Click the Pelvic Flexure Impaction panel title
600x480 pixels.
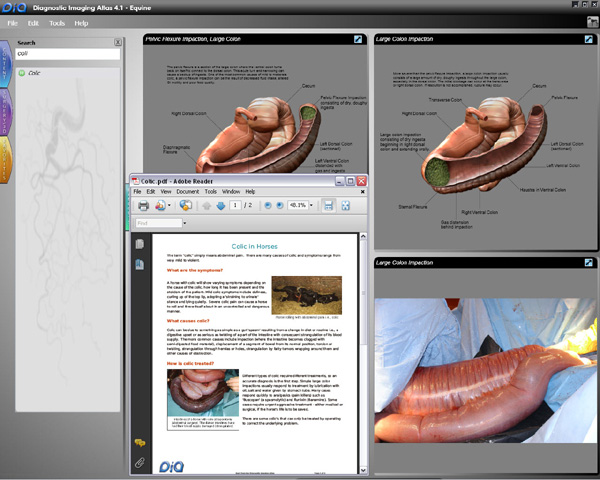193,39
